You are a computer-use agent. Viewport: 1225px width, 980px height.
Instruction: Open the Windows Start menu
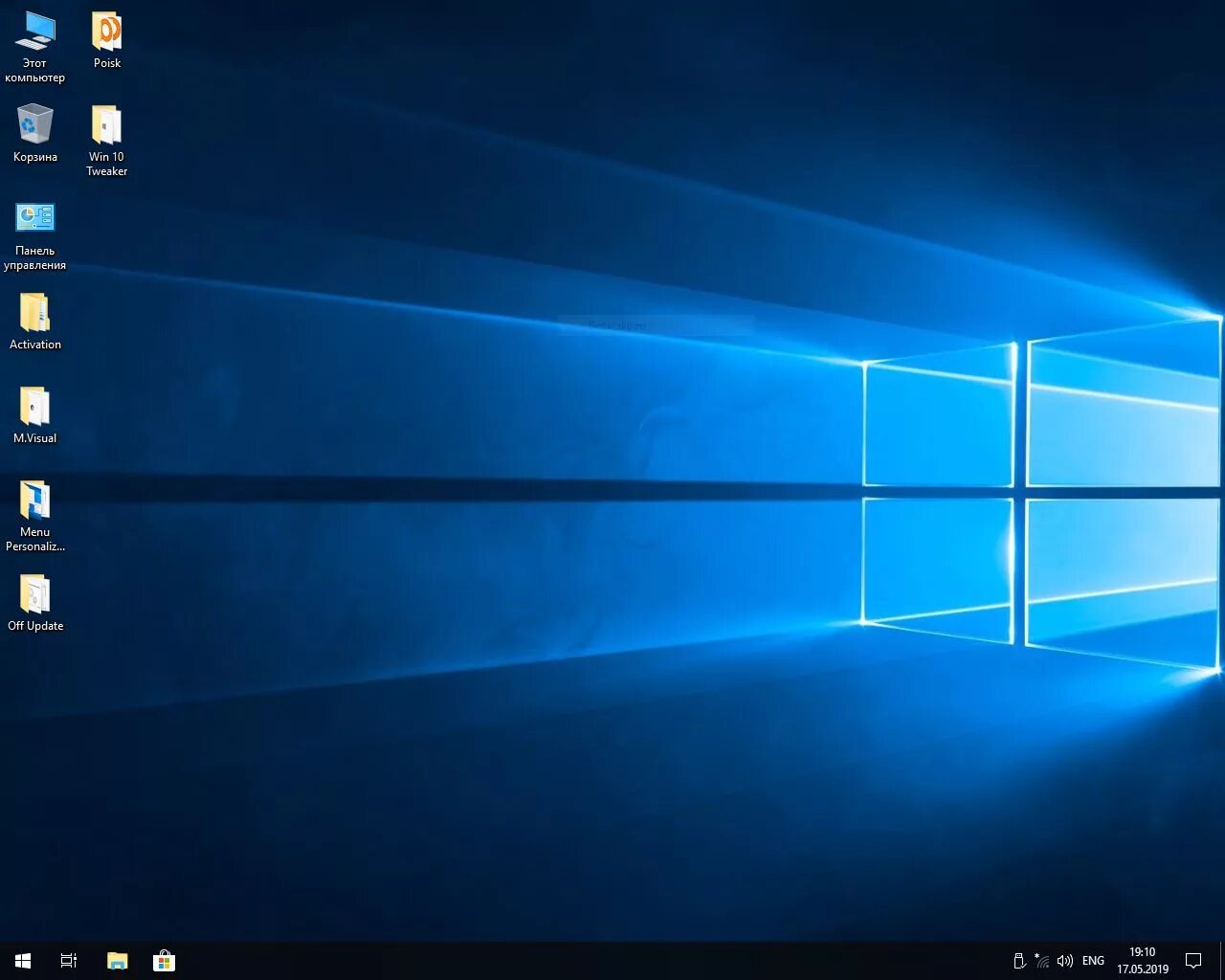(23, 961)
